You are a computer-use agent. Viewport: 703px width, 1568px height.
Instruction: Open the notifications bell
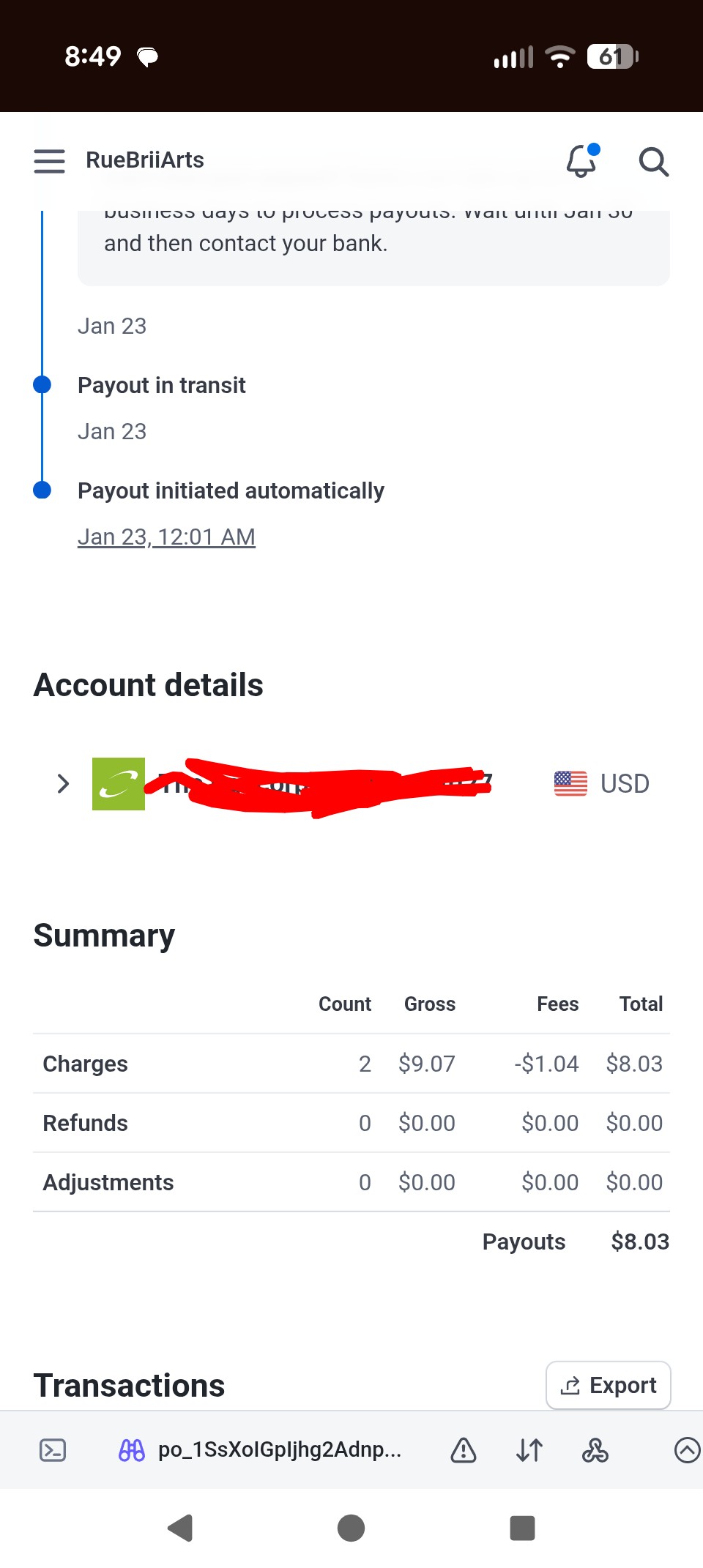(x=581, y=161)
